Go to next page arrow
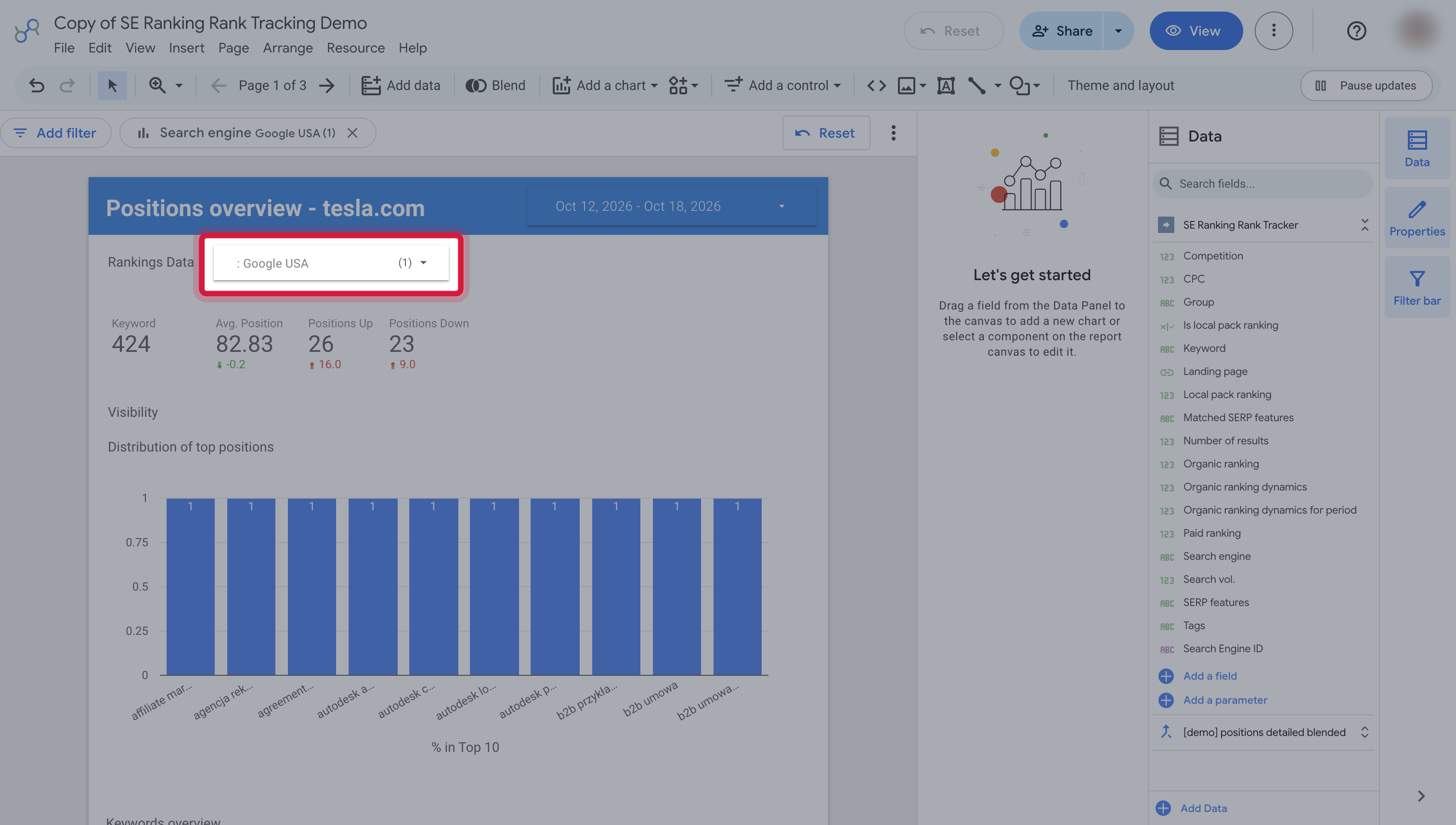Image resolution: width=1456 pixels, height=825 pixels. tap(326, 86)
